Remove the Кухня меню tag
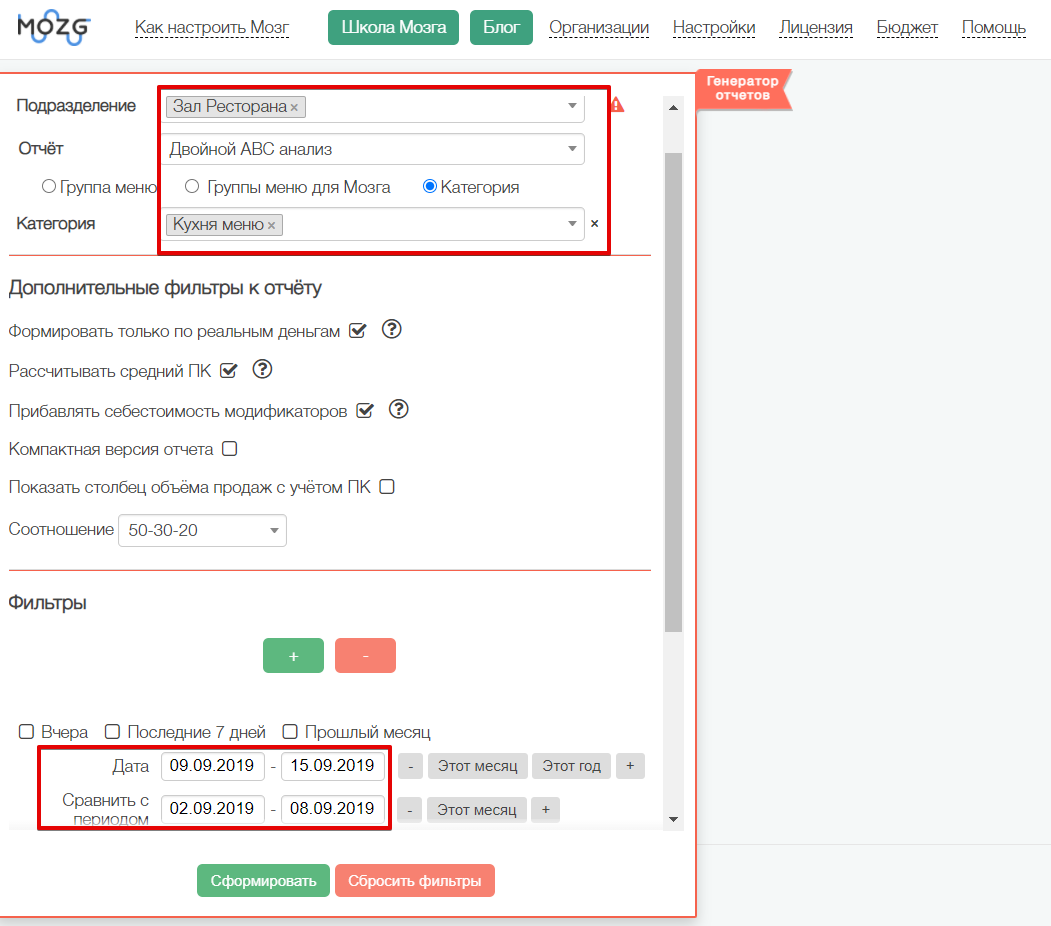 271,226
